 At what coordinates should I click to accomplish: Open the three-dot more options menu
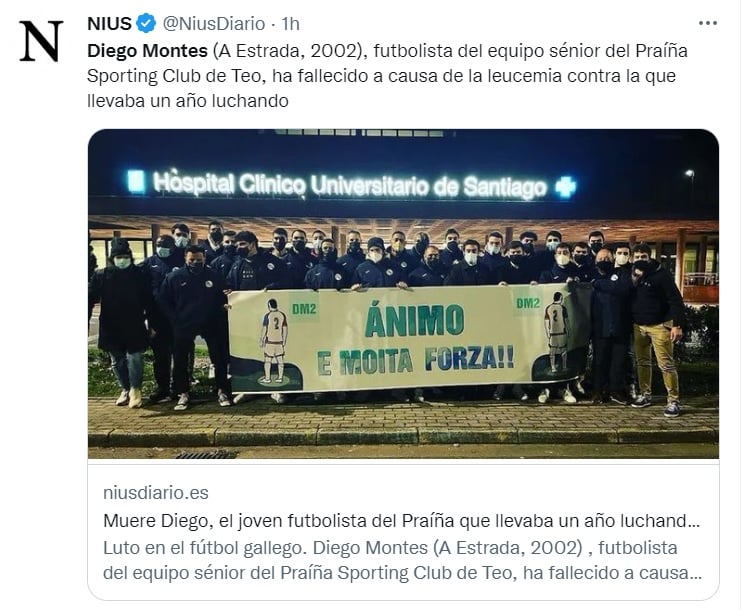coord(708,23)
